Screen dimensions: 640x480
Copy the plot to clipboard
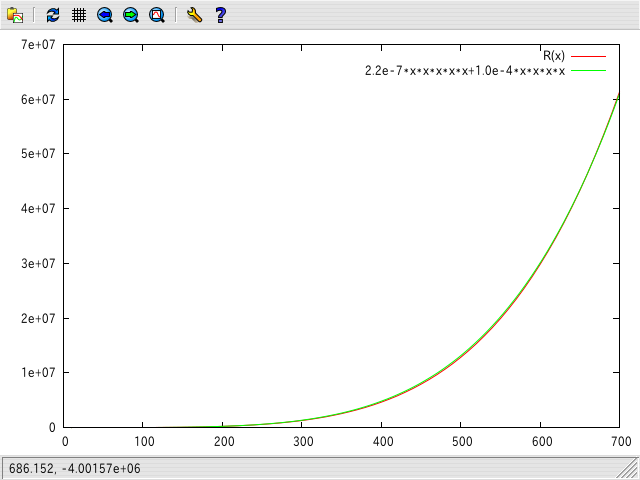click(15, 15)
